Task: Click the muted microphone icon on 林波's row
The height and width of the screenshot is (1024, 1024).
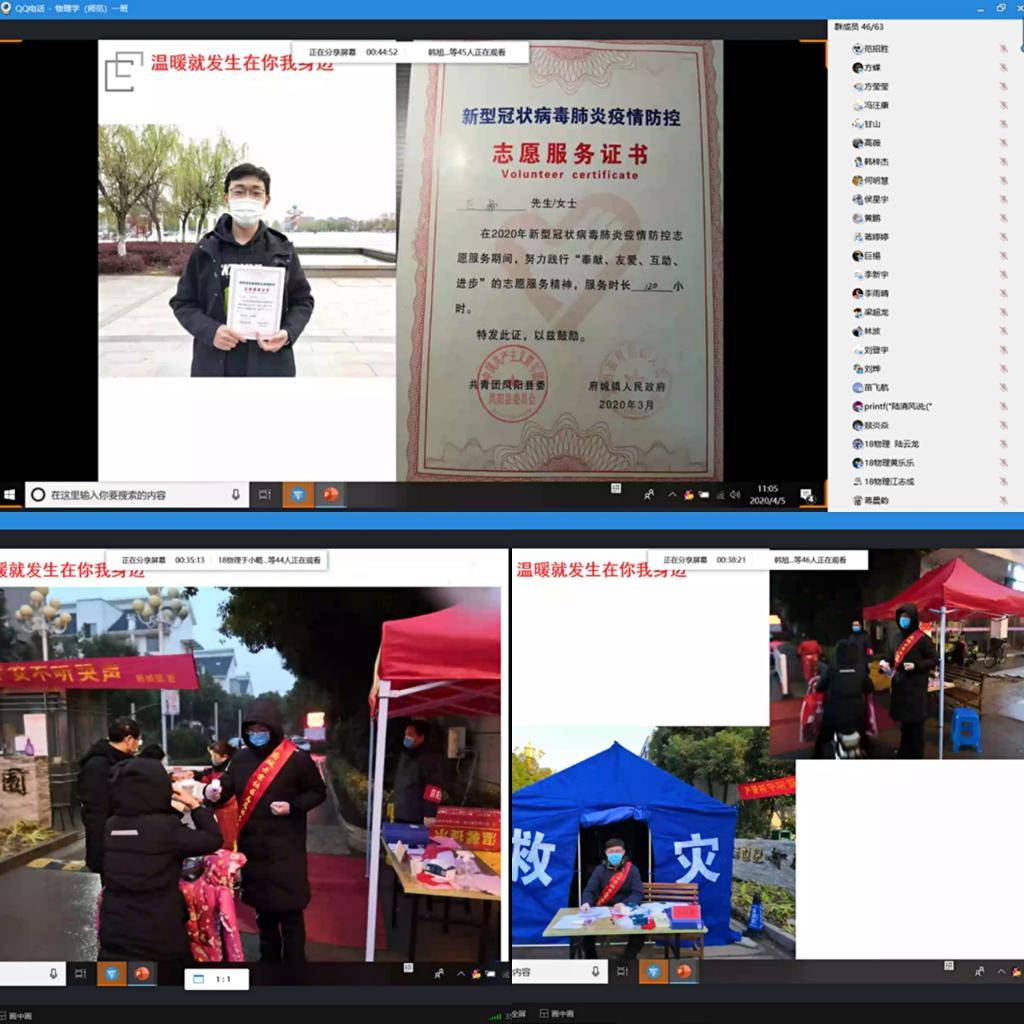Action: [x=1003, y=331]
